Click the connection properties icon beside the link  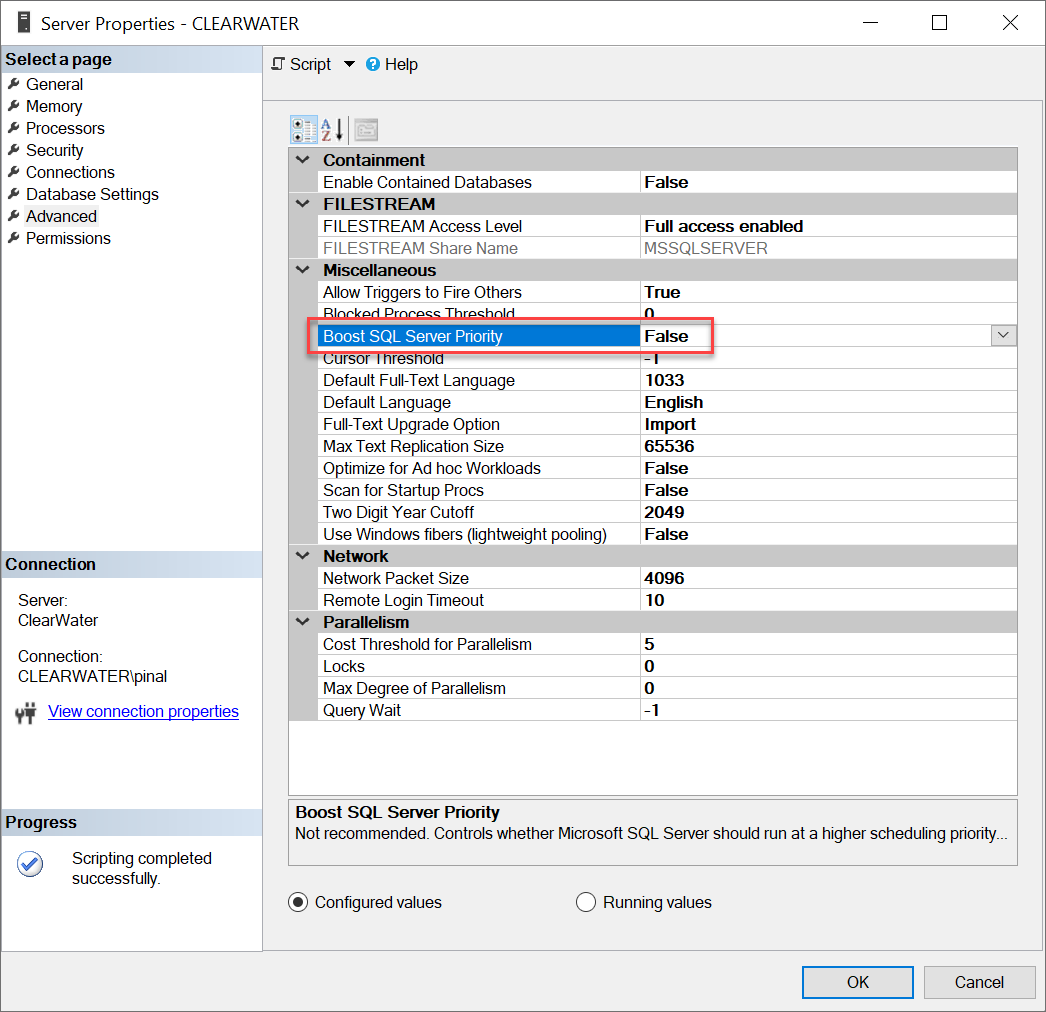(25, 712)
